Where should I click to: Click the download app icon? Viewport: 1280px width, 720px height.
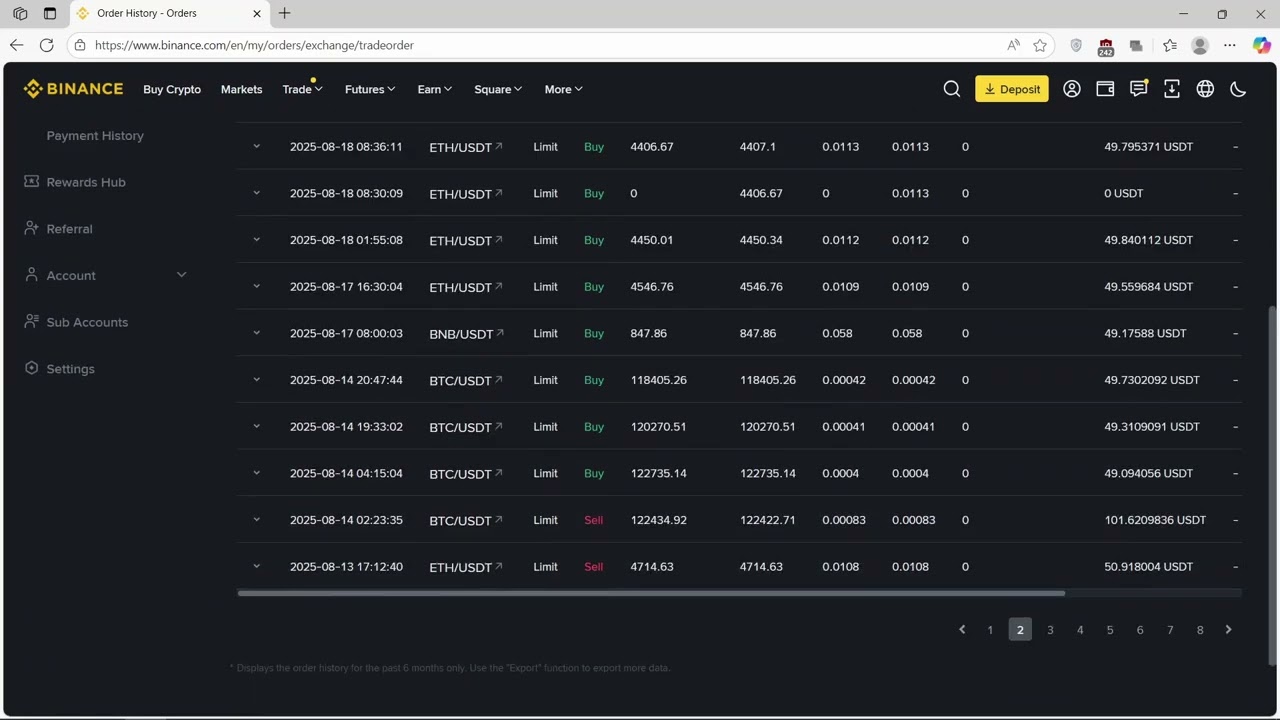1172,89
